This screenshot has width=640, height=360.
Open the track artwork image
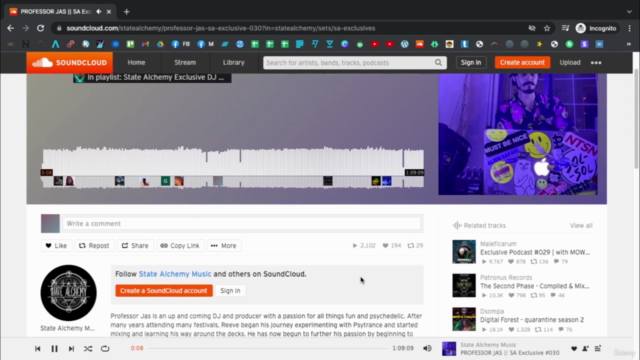[518, 134]
